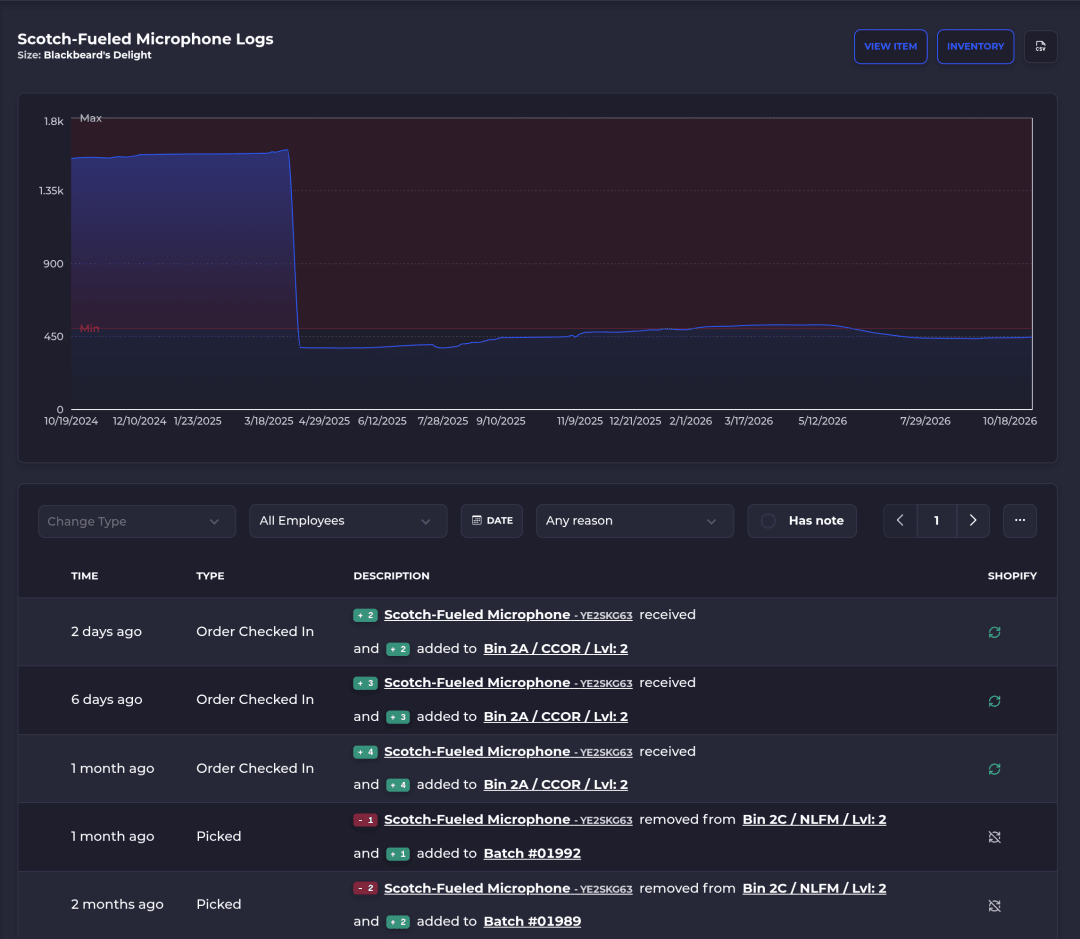Screen dimensions: 1080x939
Task: Open the Any reason dropdown
Action: point(634,521)
